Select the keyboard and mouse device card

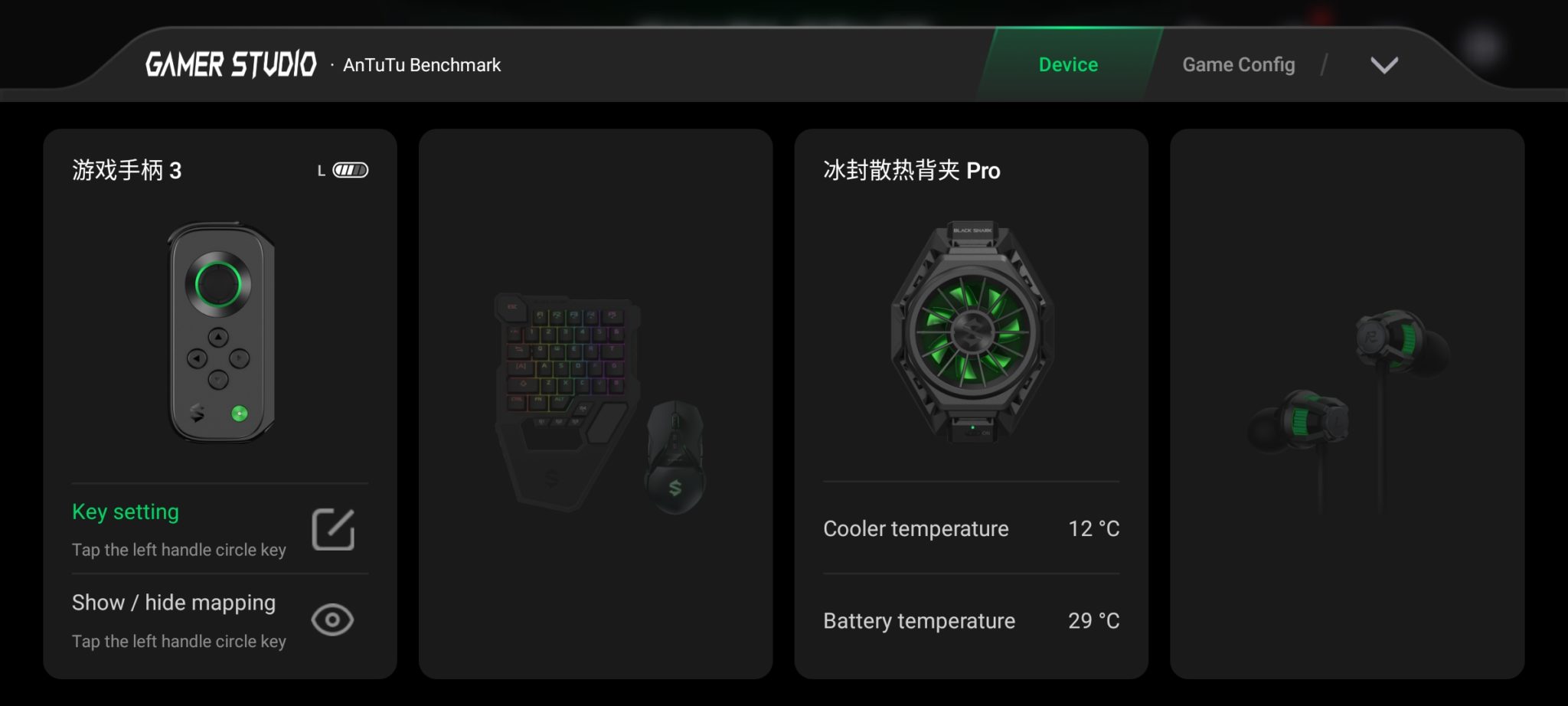596,404
